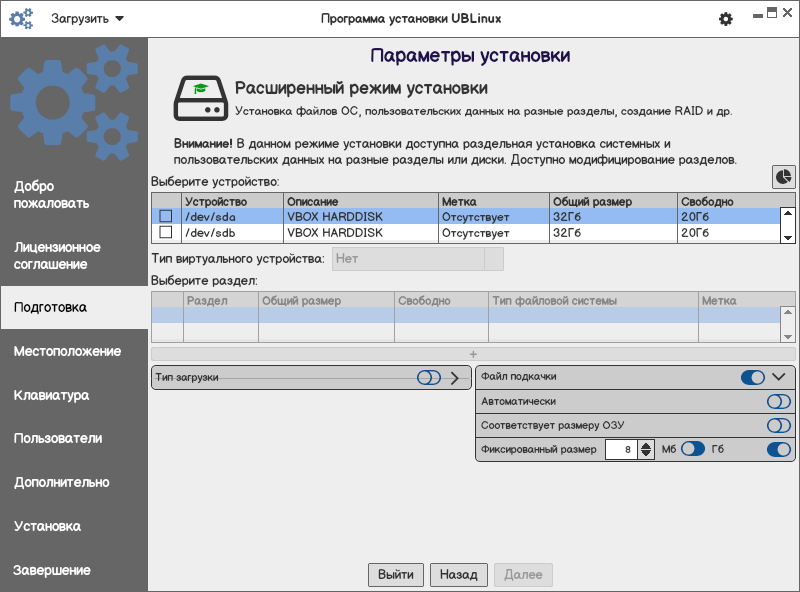The width and height of the screenshot is (800, 592).
Task: Open the settings gear in title bar
Action: (x=726, y=19)
